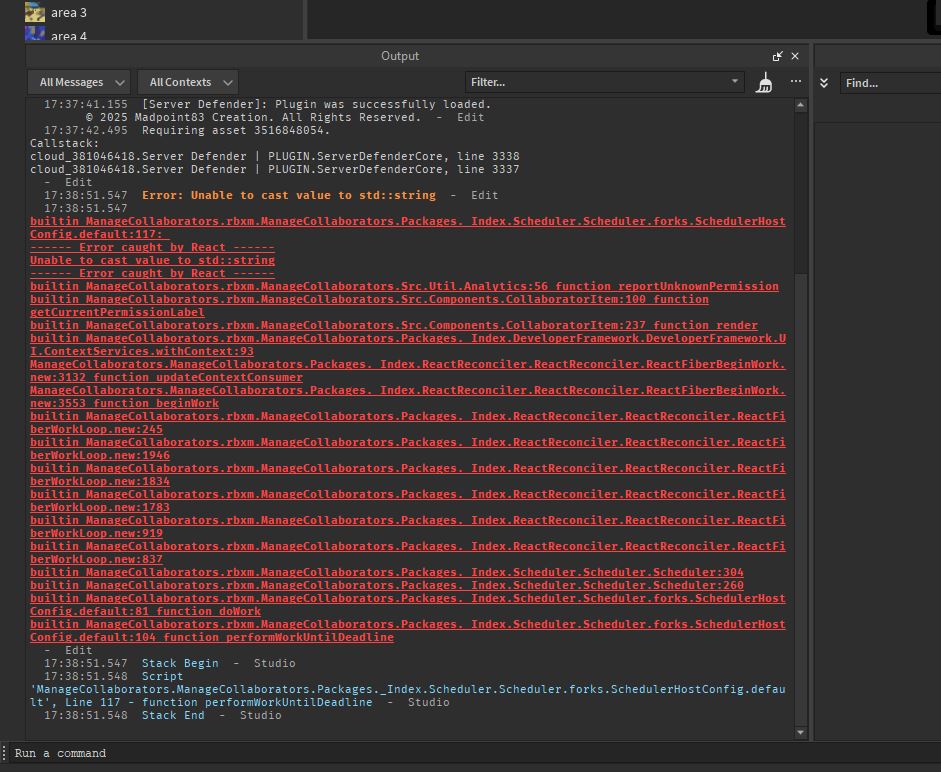Select the area 4 thumbnail icon
Viewport: 941px width, 772px height.
pyautogui.click(x=35, y=35)
